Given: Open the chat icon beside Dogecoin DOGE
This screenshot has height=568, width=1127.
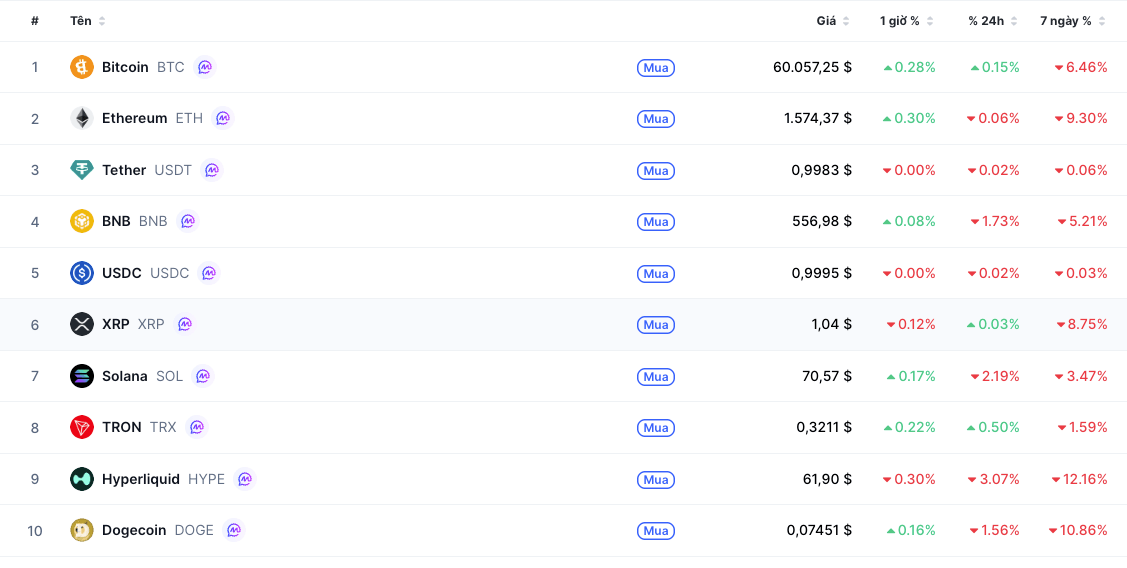Looking at the screenshot, I should (234, 530).
